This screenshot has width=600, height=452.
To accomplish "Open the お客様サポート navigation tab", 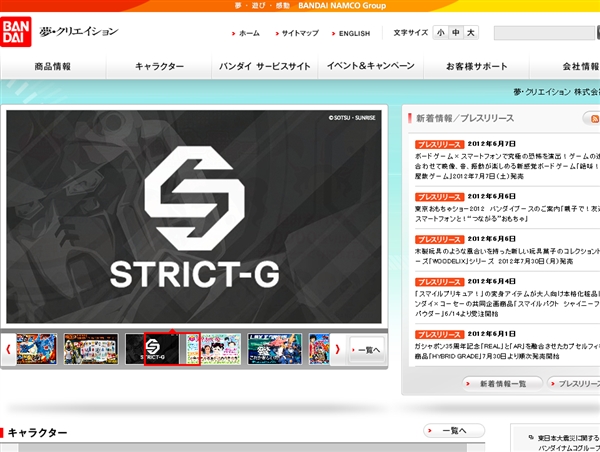I will tap(476, 66).
